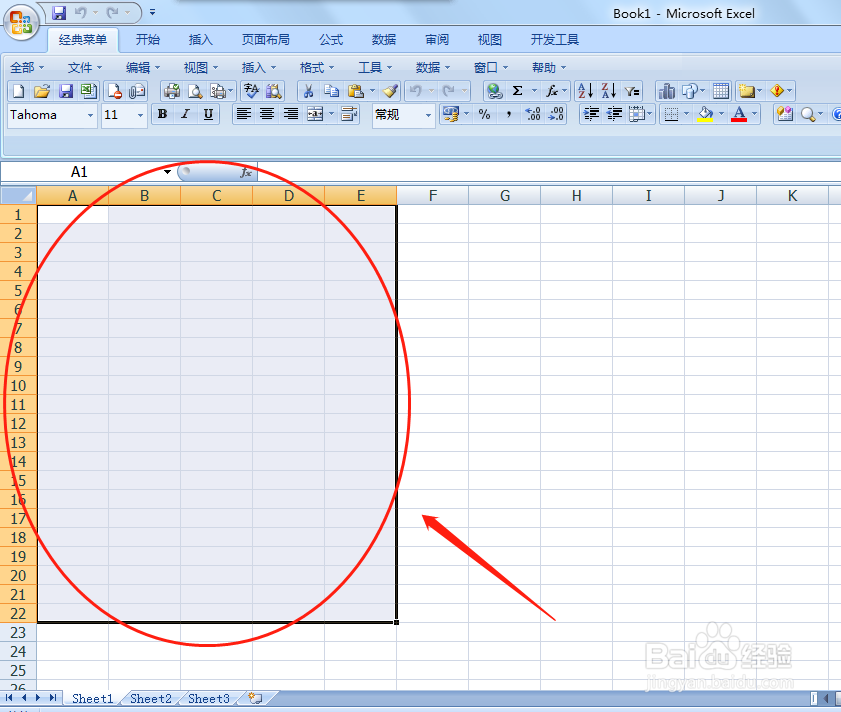
Task: Click the Open folder icon
Action: coord(42,91)
